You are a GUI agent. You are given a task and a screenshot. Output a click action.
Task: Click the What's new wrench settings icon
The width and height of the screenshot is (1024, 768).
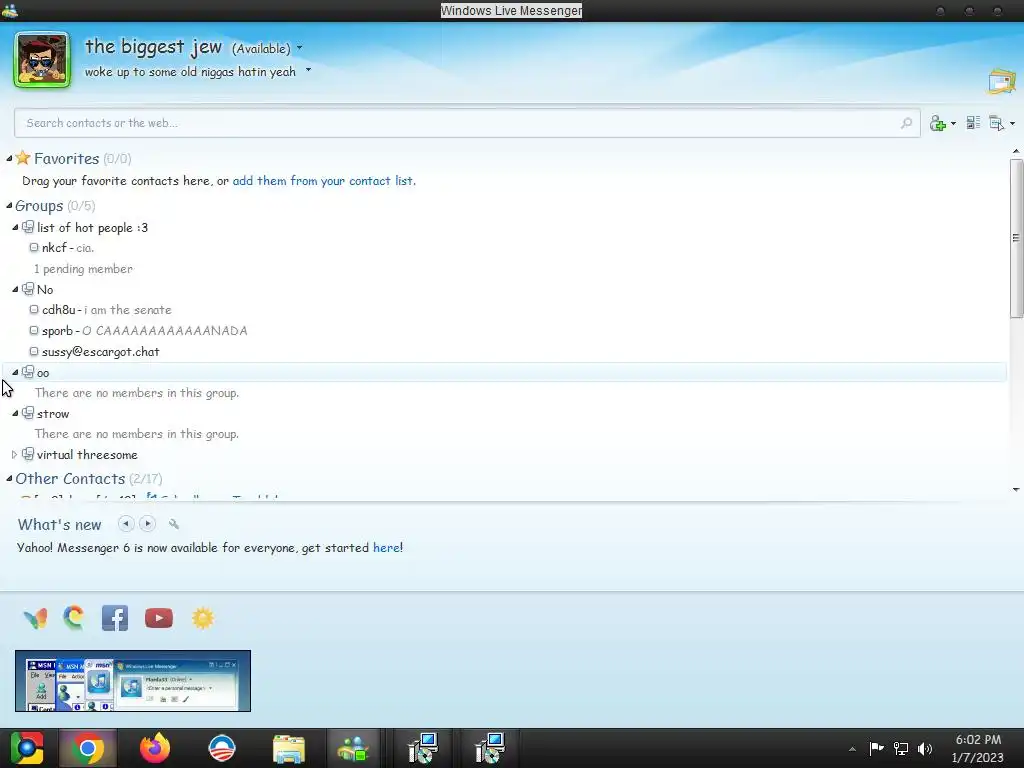tap(174, 524)
